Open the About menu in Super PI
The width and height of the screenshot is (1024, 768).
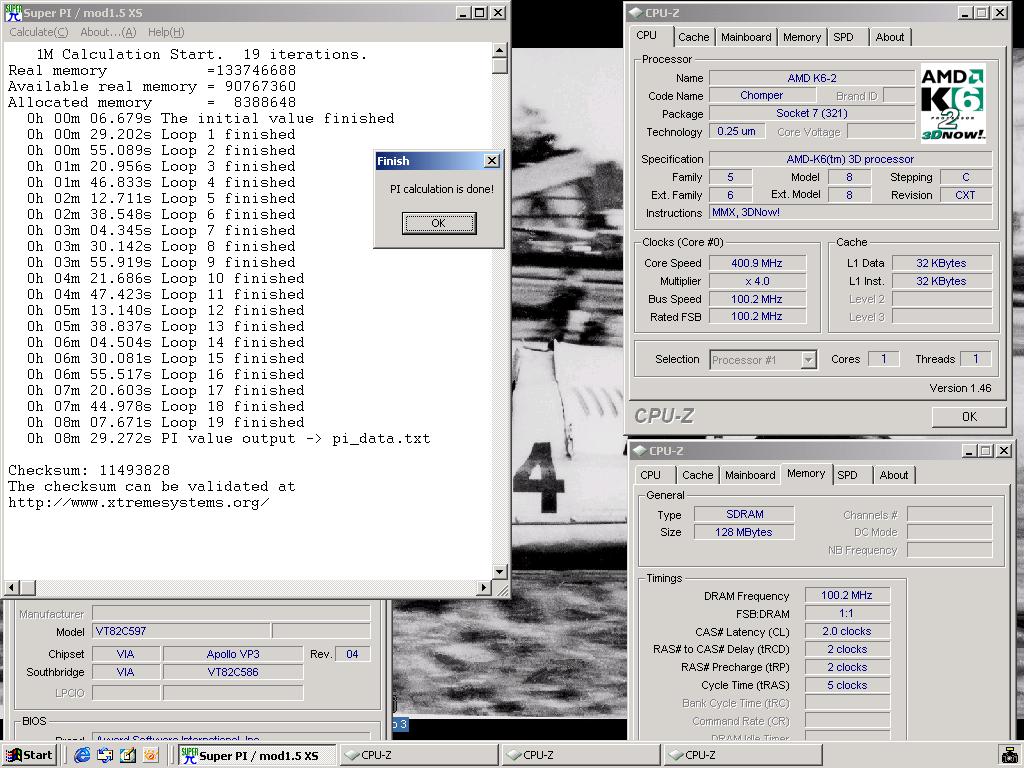point(108,32)
